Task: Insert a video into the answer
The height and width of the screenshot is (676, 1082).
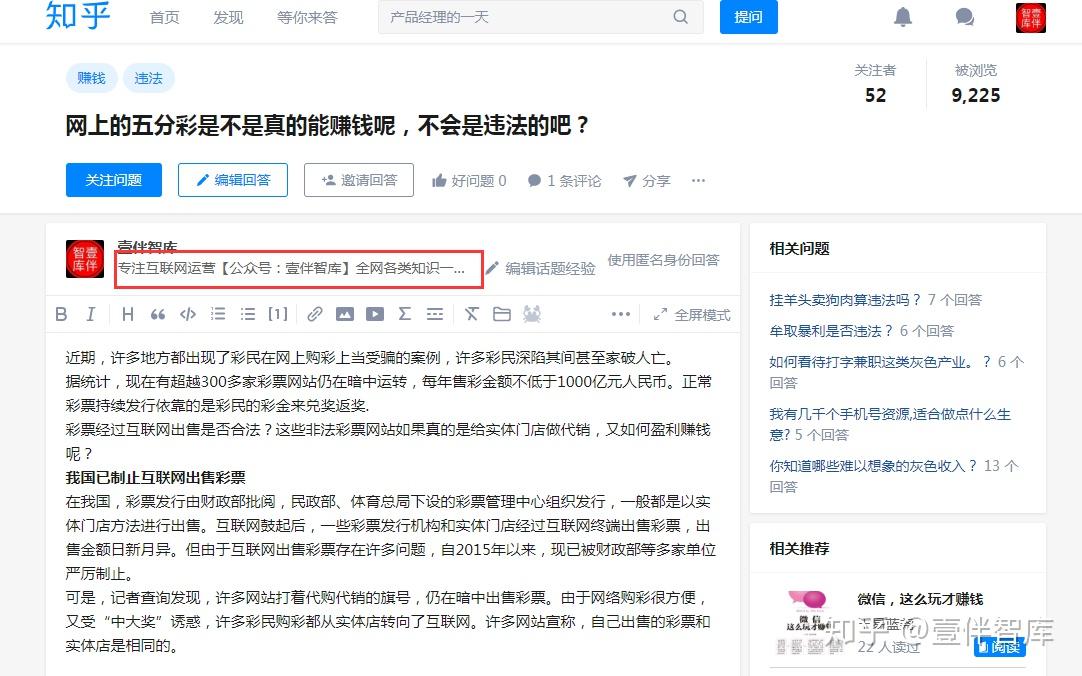Action: tap(374, 313)
